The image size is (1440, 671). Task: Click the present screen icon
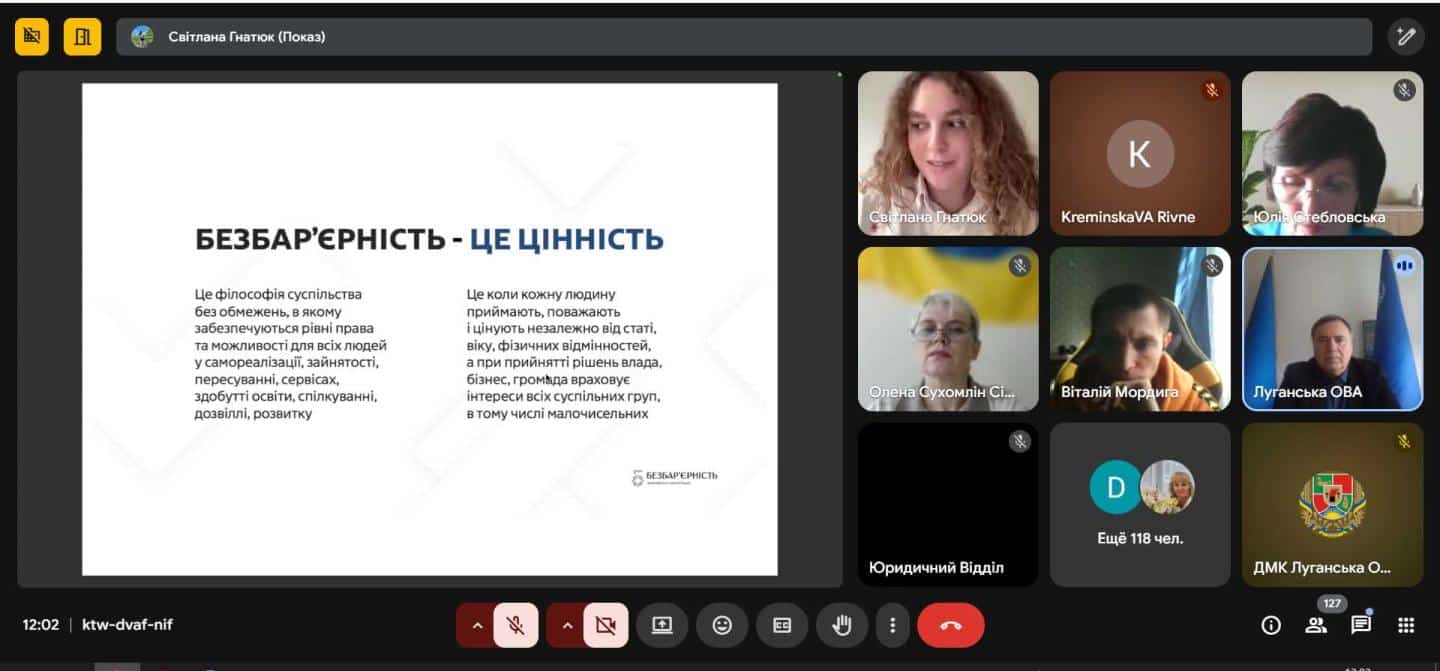662,626
